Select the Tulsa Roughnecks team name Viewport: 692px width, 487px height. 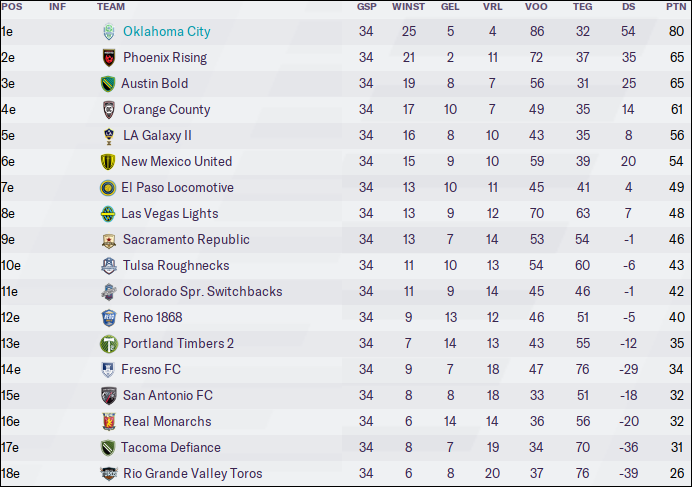[x=176, y=265]
